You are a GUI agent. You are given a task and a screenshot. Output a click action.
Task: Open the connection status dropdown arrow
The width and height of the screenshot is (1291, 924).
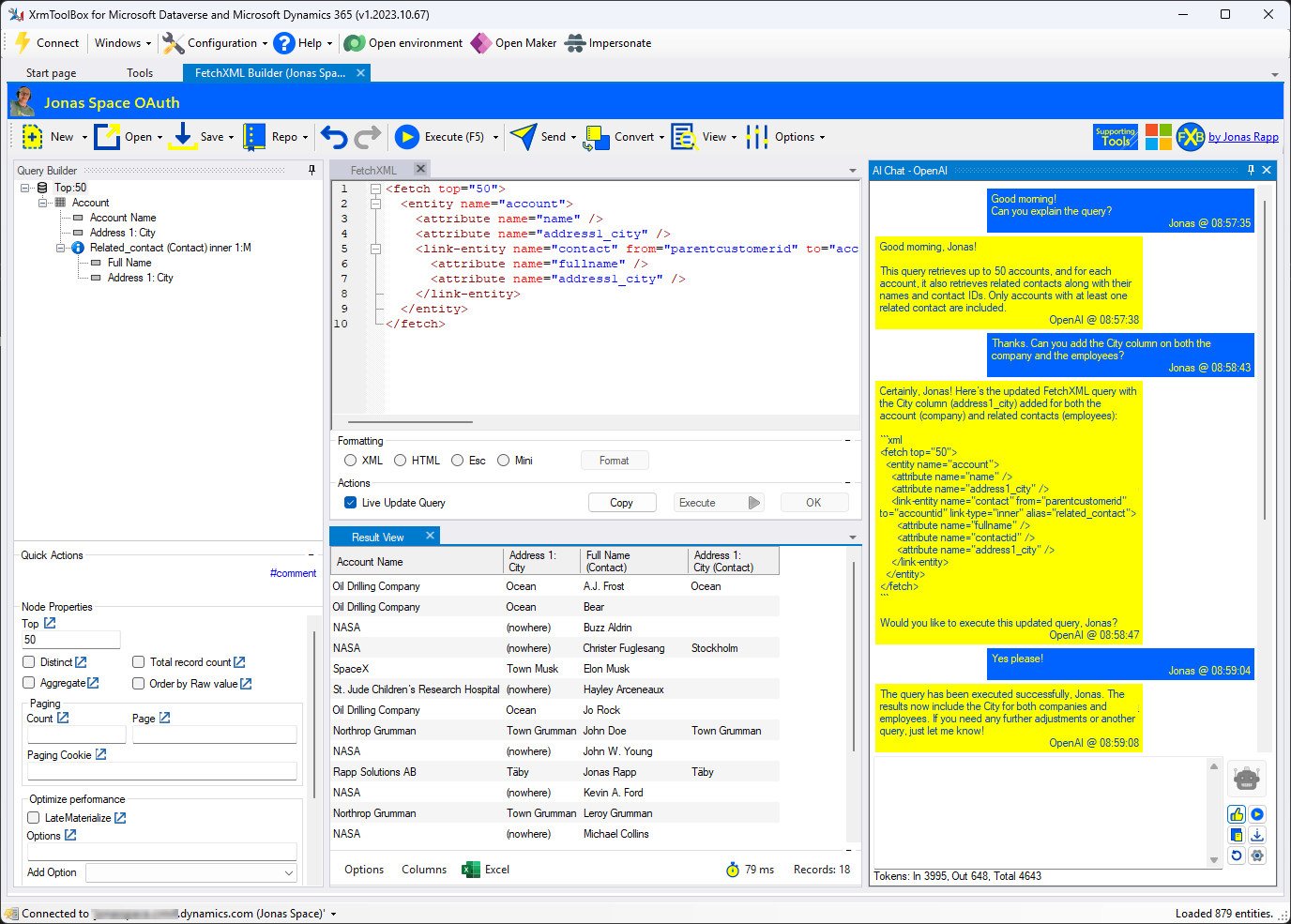(x=333, y=914)
